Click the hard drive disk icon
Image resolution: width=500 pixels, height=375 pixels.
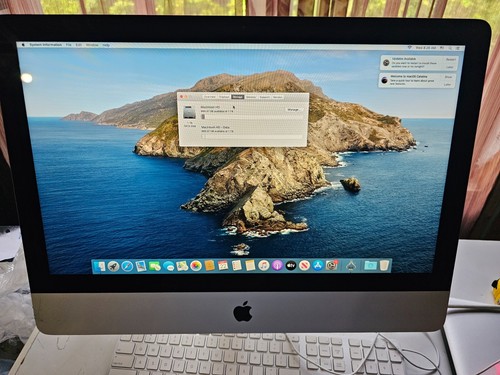click(191, 112)
